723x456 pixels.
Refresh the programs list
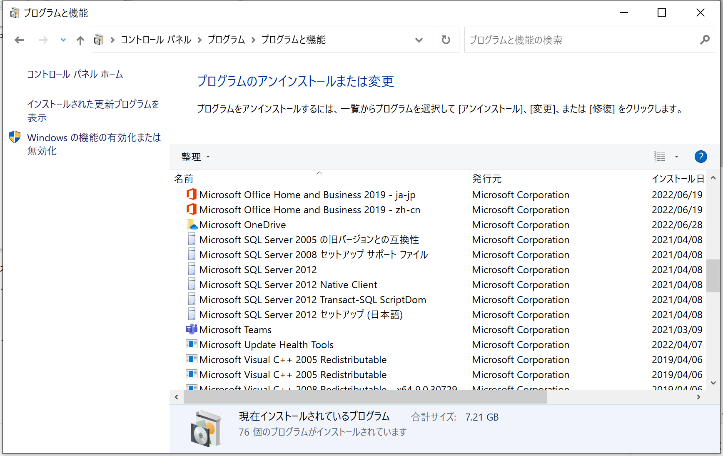(445, 40)
